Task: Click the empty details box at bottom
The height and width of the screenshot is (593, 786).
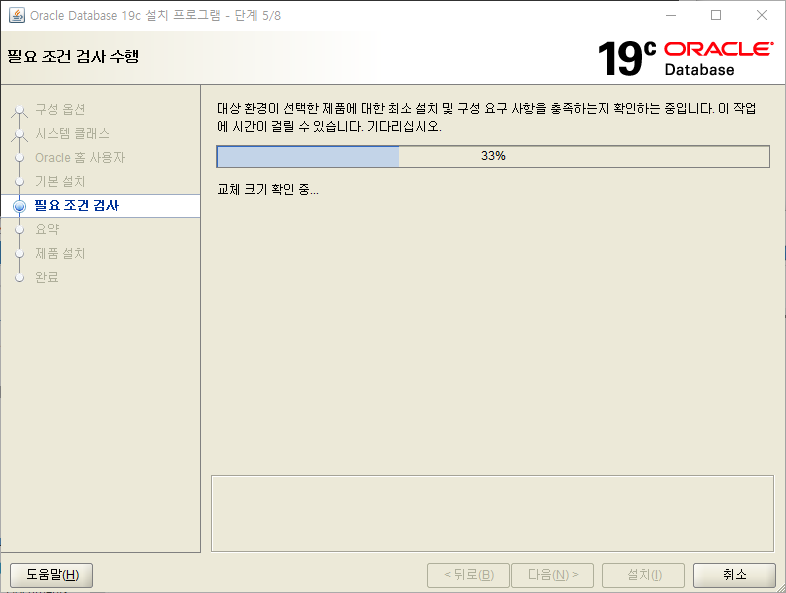Action: click(x=492, y=513)
